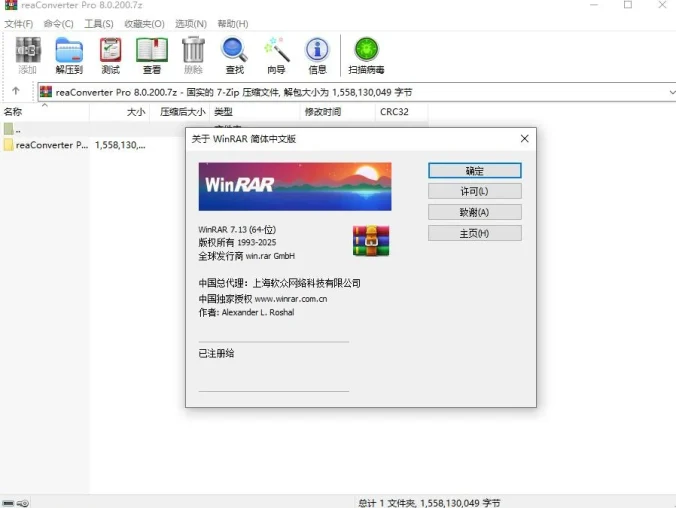Show archive 信息 (Info) icon
Image resolution: width=676 pixels, height=508 pixels.
(317, 55)
